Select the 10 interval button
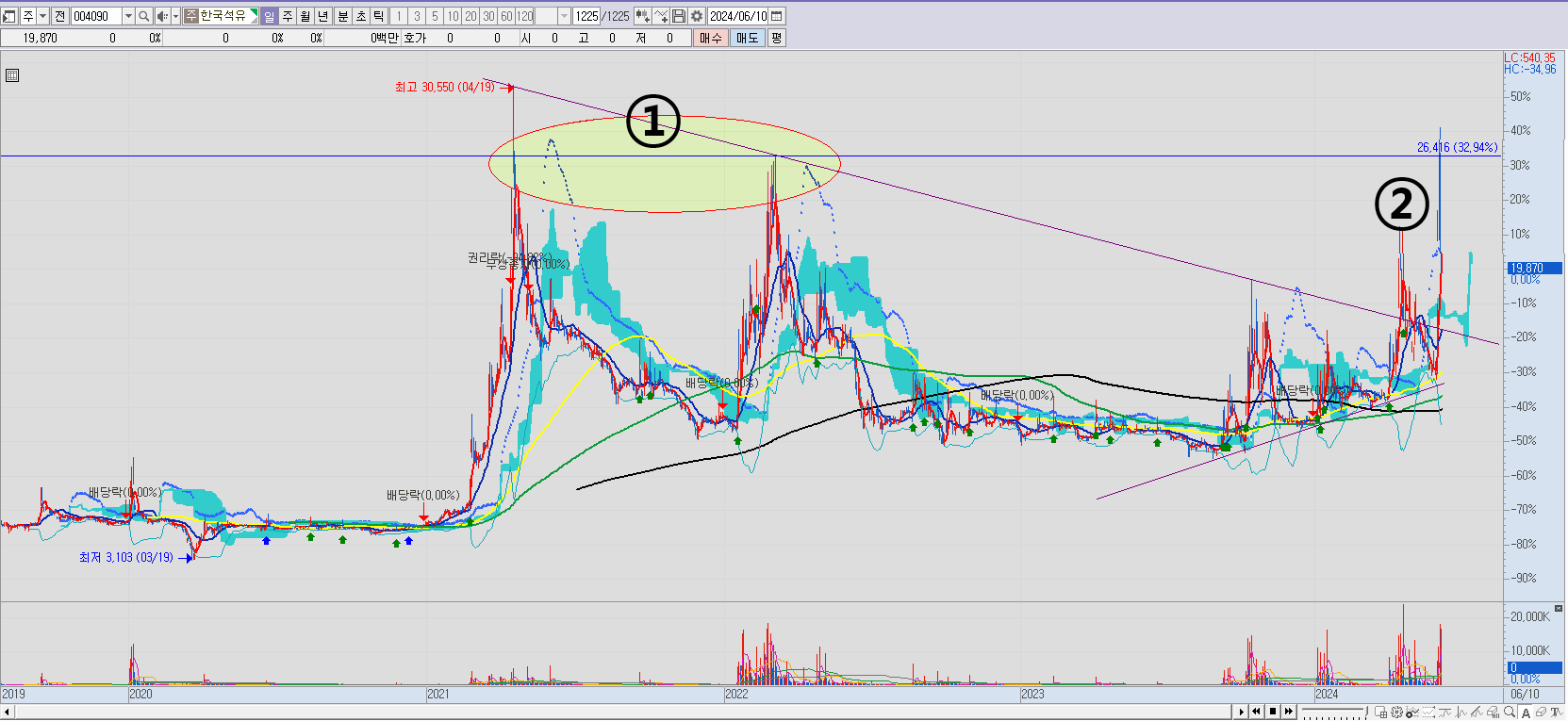1568x721 pixels. (x=453, y=16)
